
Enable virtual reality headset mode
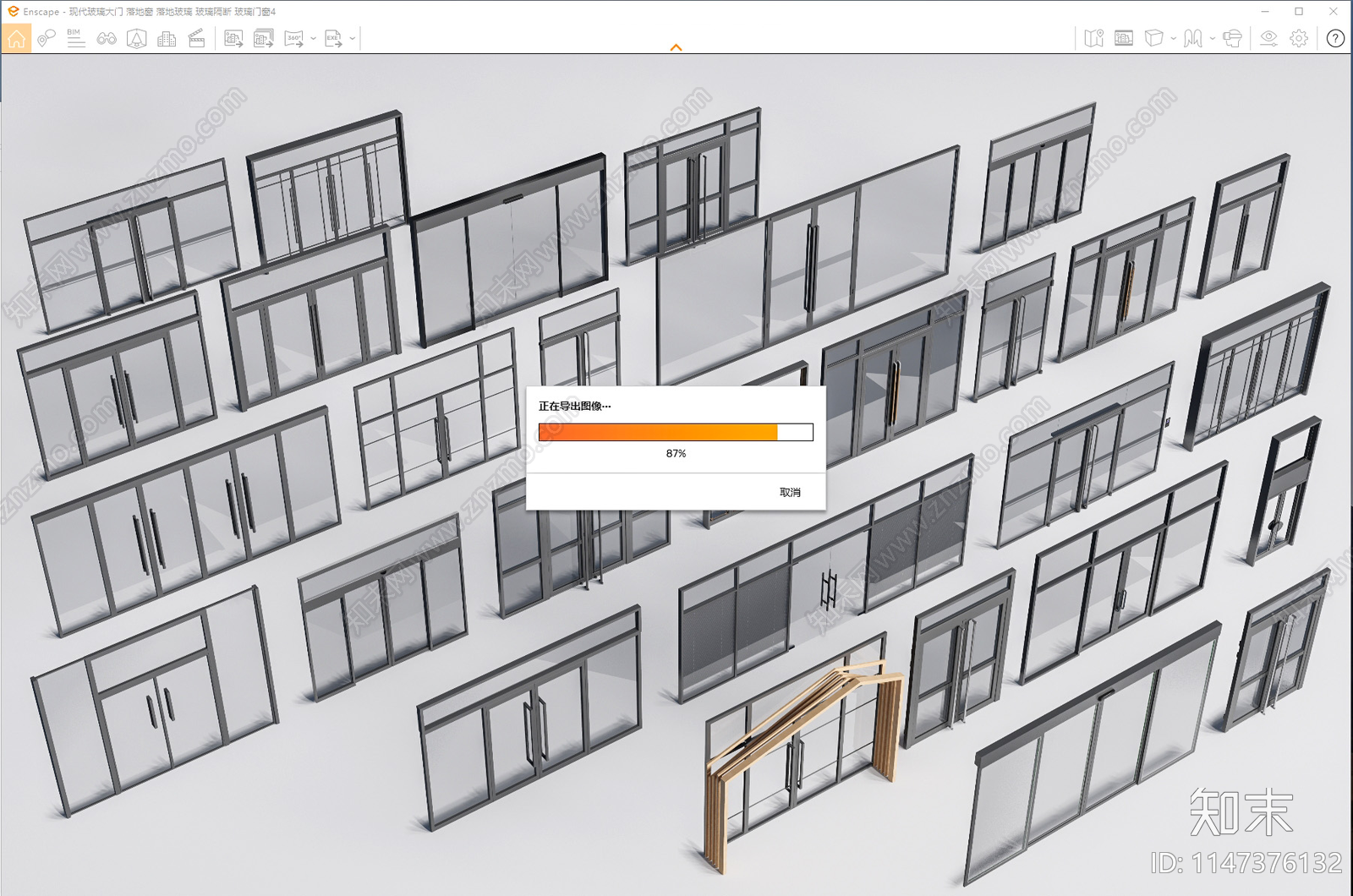(x=1233, y=38)
